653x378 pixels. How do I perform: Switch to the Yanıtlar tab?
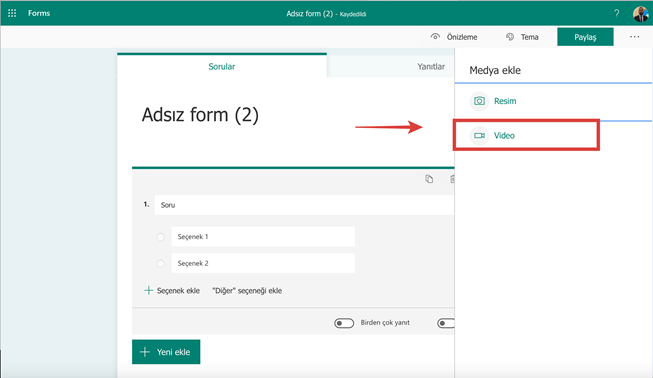pos(431,67)
